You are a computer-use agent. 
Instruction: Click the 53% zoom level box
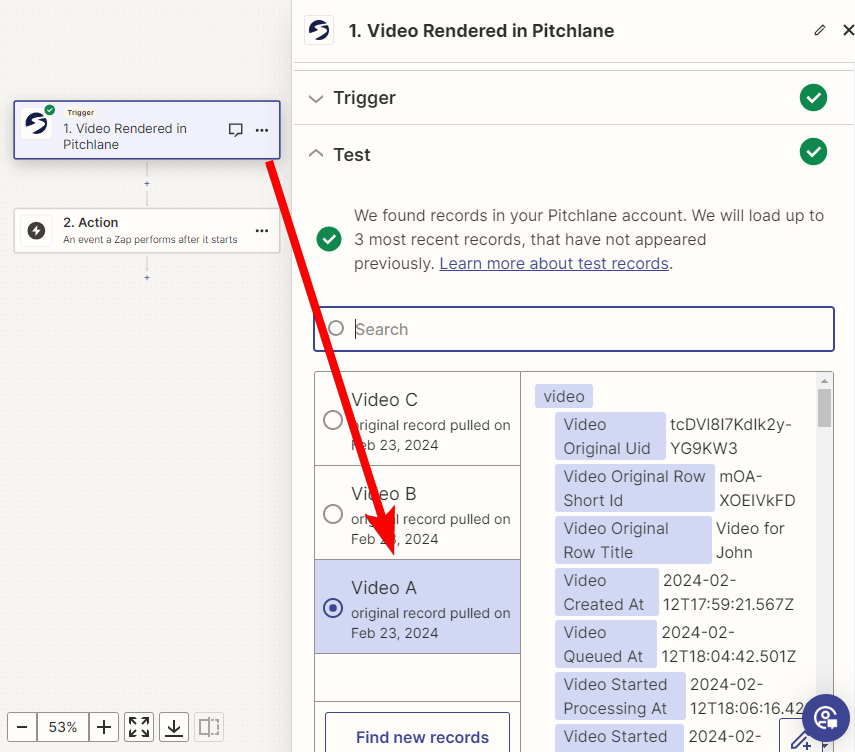click(x=63, y=727)
